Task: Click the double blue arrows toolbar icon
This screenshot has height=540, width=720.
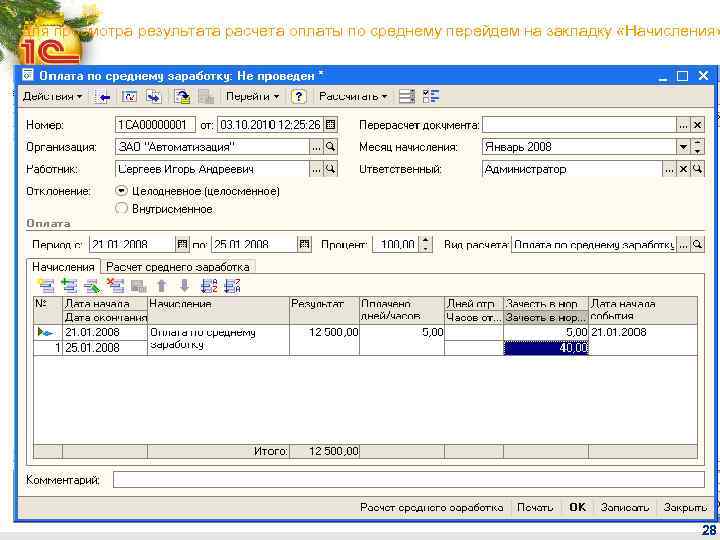Action: click(x=153, y=96)
